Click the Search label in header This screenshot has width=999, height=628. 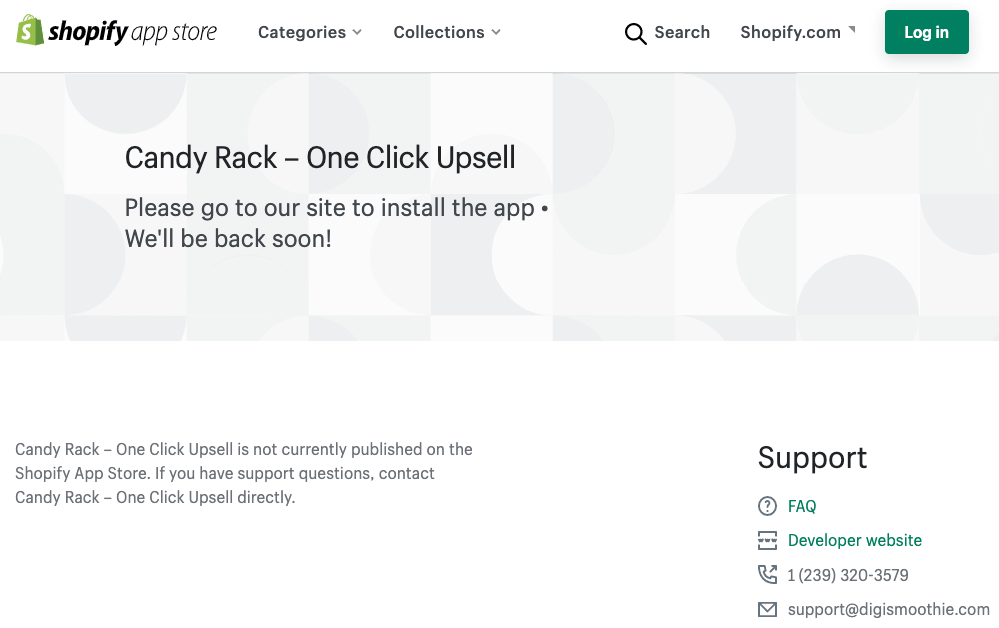pyautogui.click(x=682, y=32)
